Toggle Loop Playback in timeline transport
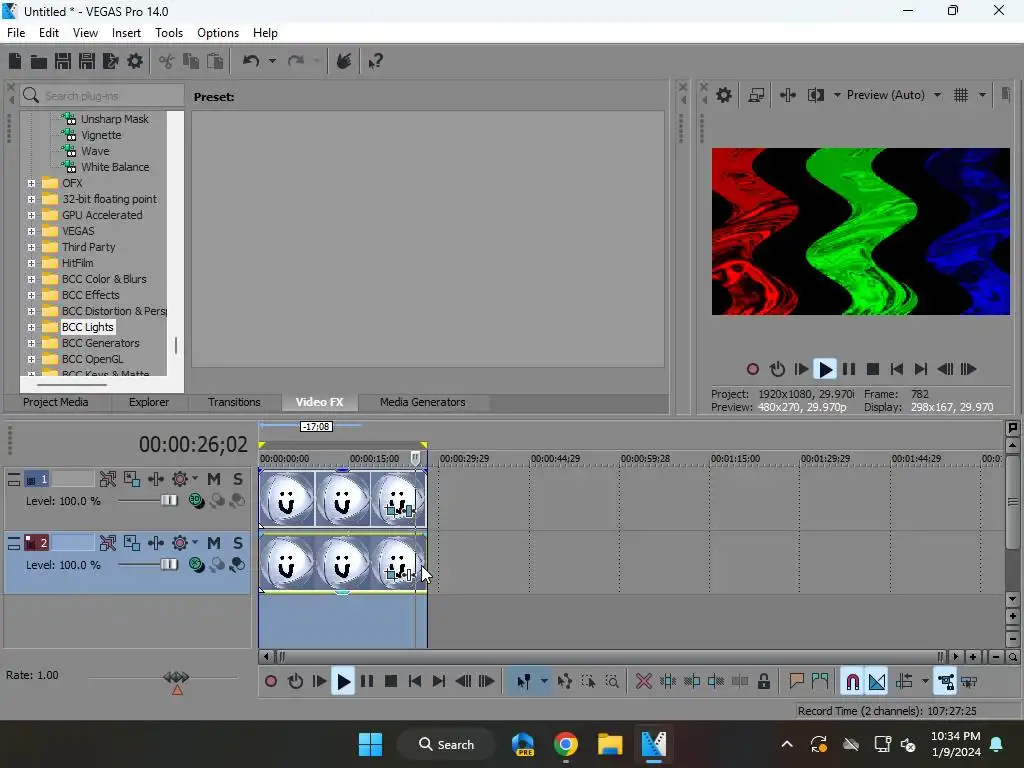 point(295,682)
